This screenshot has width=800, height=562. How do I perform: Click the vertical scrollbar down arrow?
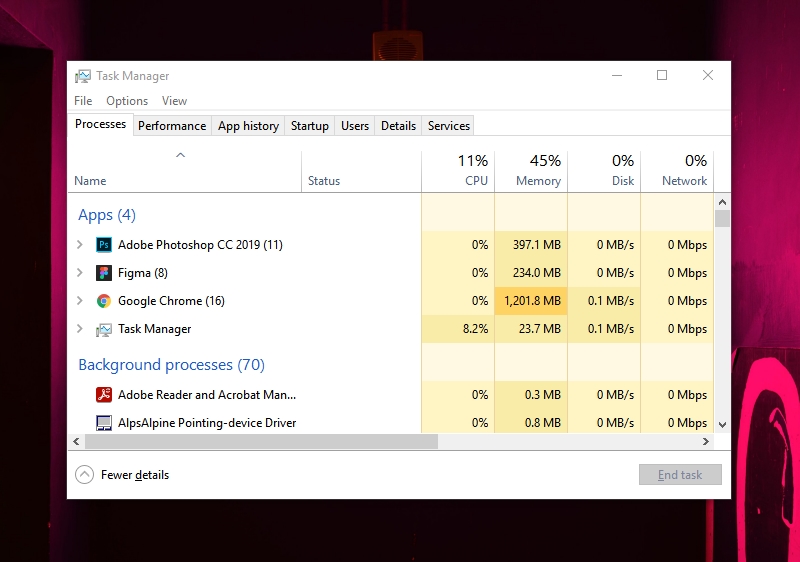click(x=722, y=425)
